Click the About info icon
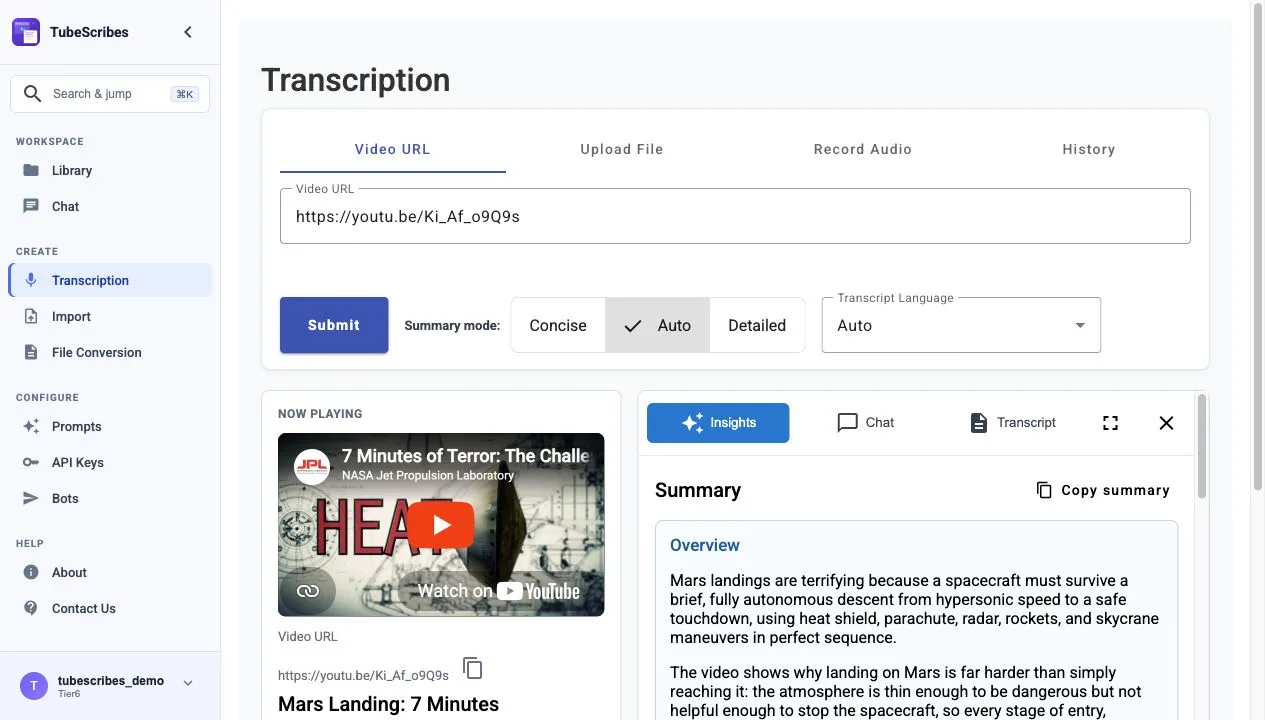This screenshot has width=1265, height=720. coord(31,572)
